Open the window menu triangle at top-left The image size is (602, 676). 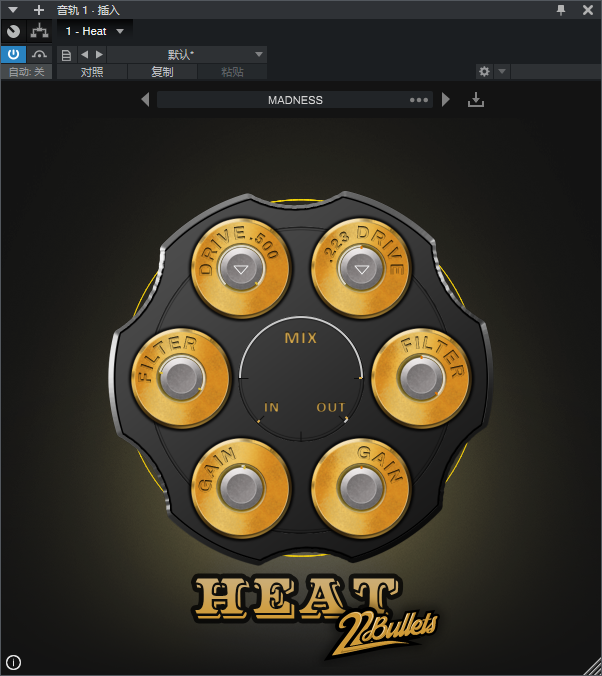pos(13,9)
